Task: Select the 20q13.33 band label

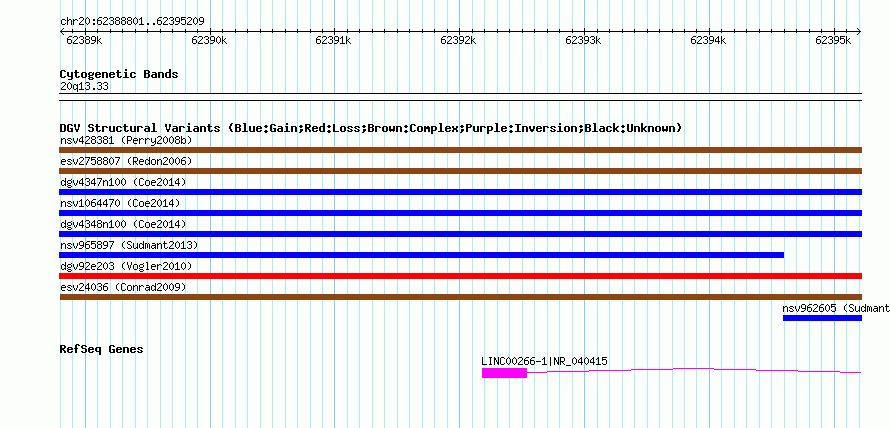Action: click(x=84, y=87)
